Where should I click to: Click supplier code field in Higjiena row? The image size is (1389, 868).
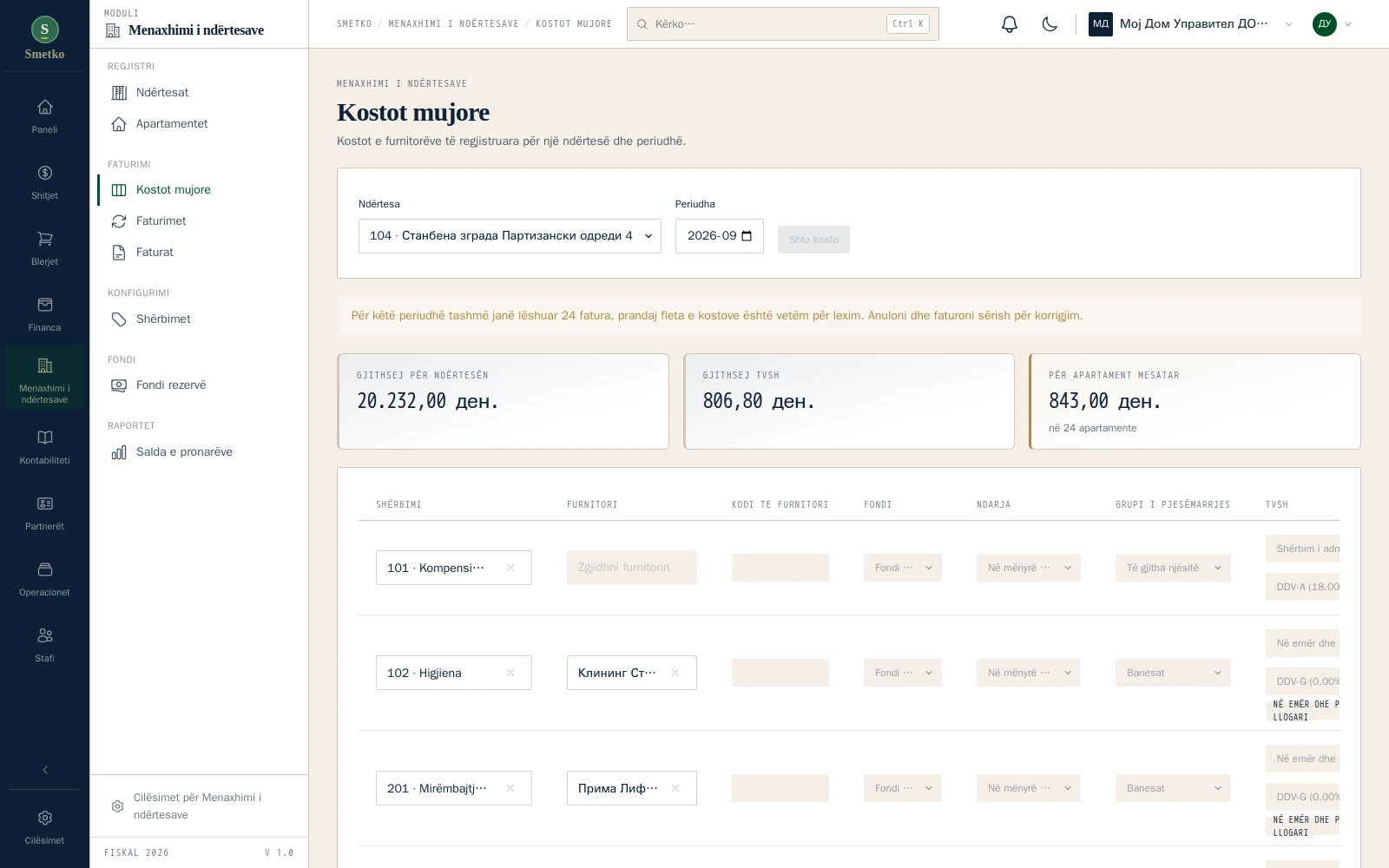click(x=780, y=673)
